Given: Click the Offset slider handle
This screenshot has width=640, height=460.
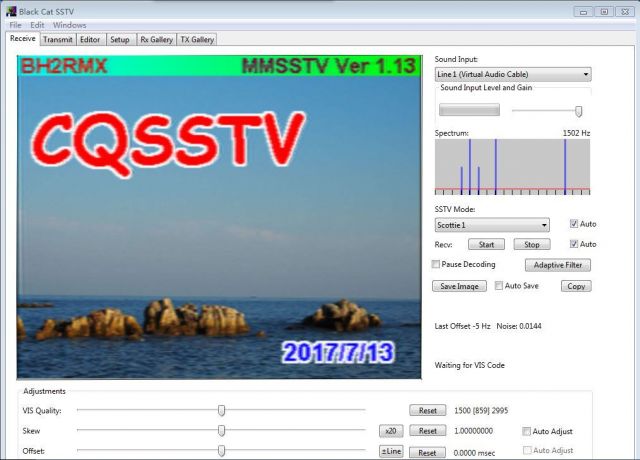Looking at the screenshot, I should [x=221, y=451].
